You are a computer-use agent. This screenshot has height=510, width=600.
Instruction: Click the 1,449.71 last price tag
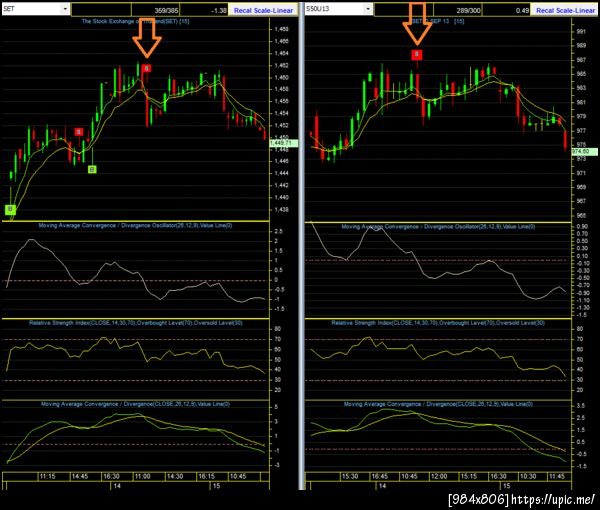pyautogui.click(x=284, y=143)
